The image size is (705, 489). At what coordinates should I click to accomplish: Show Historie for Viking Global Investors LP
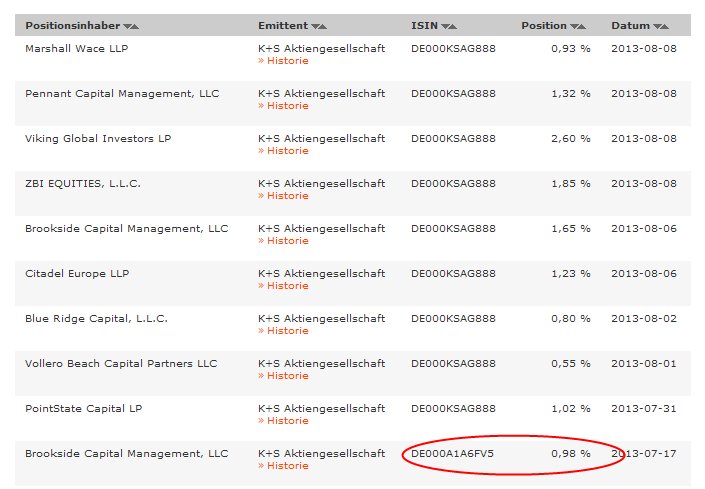(283, 151)
